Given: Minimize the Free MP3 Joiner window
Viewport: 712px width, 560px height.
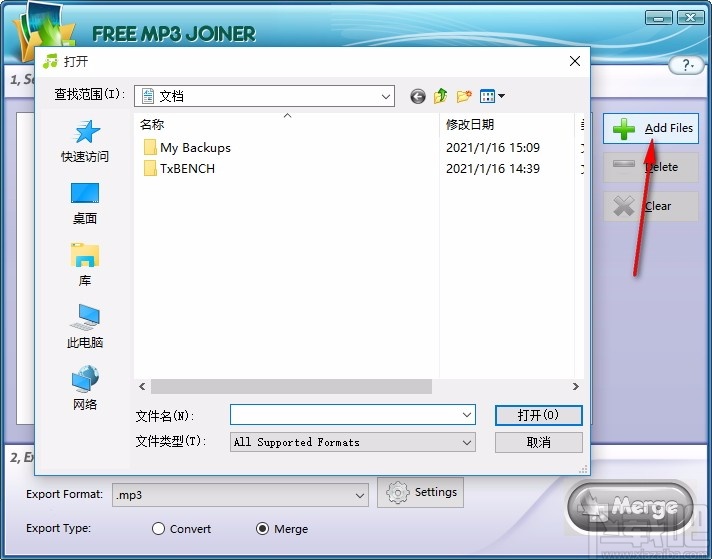Looking at the screenshot, I should [x=658, y=18].
